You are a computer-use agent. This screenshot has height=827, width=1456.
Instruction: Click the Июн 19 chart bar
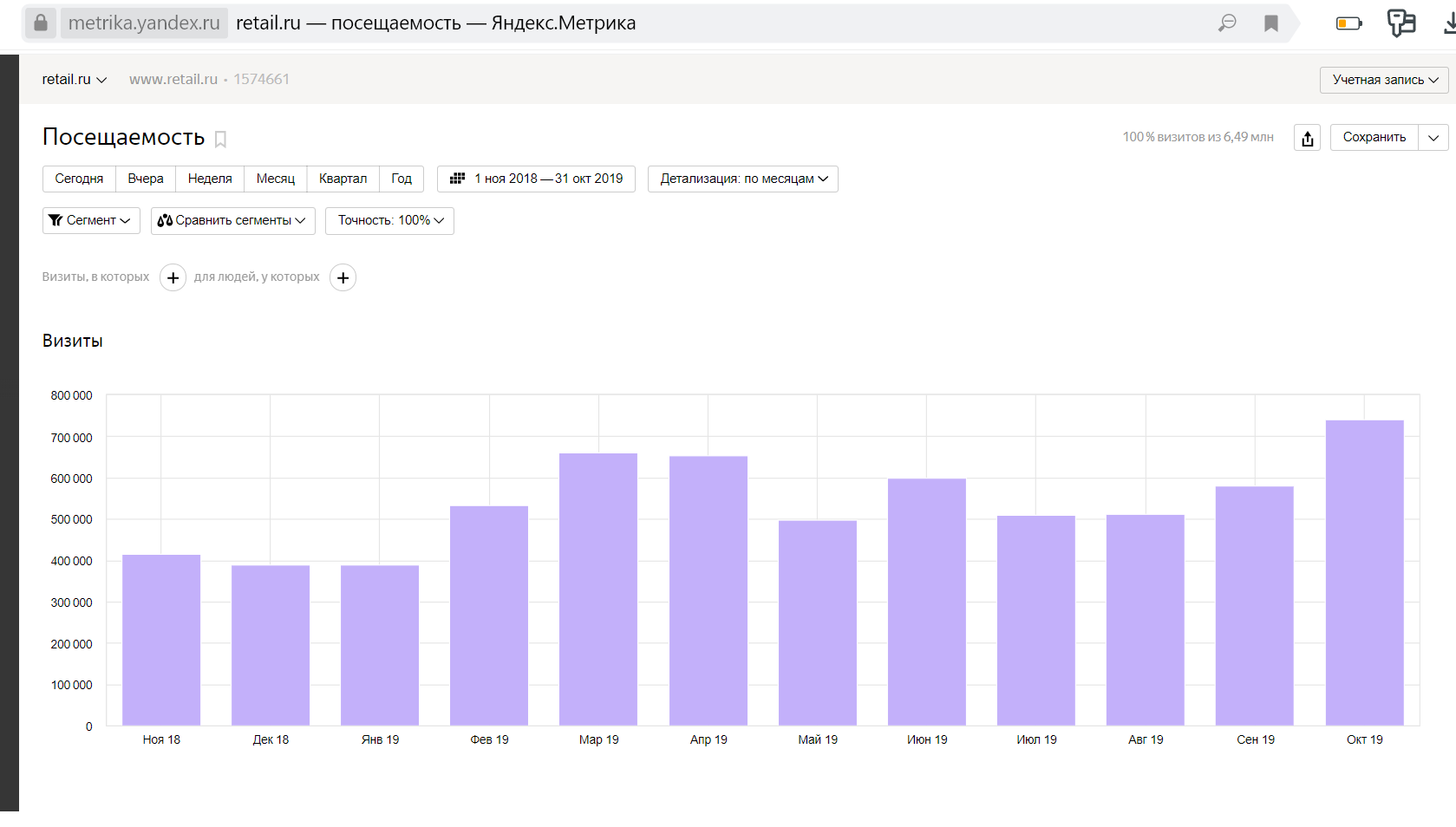coord(927,602)
